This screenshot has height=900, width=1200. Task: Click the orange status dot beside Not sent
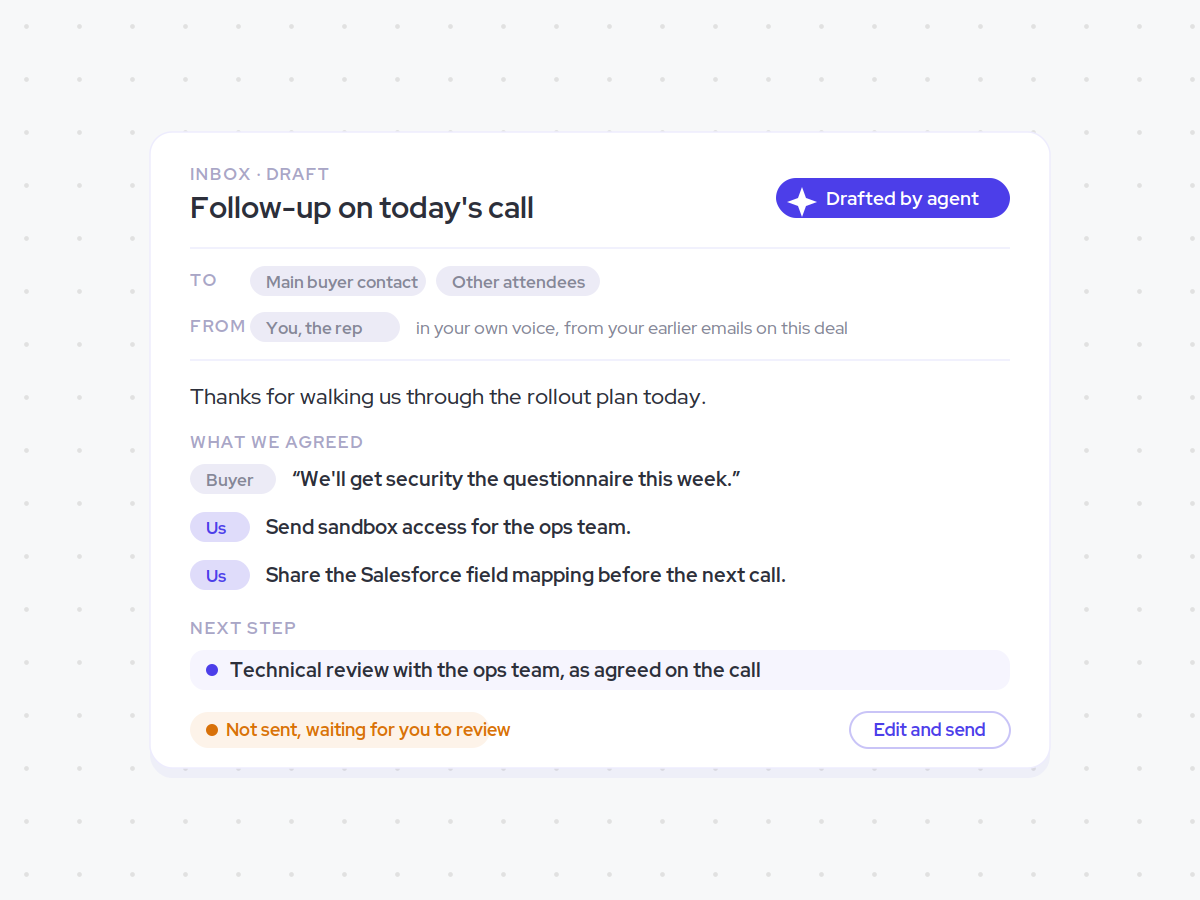coord(212,730)
